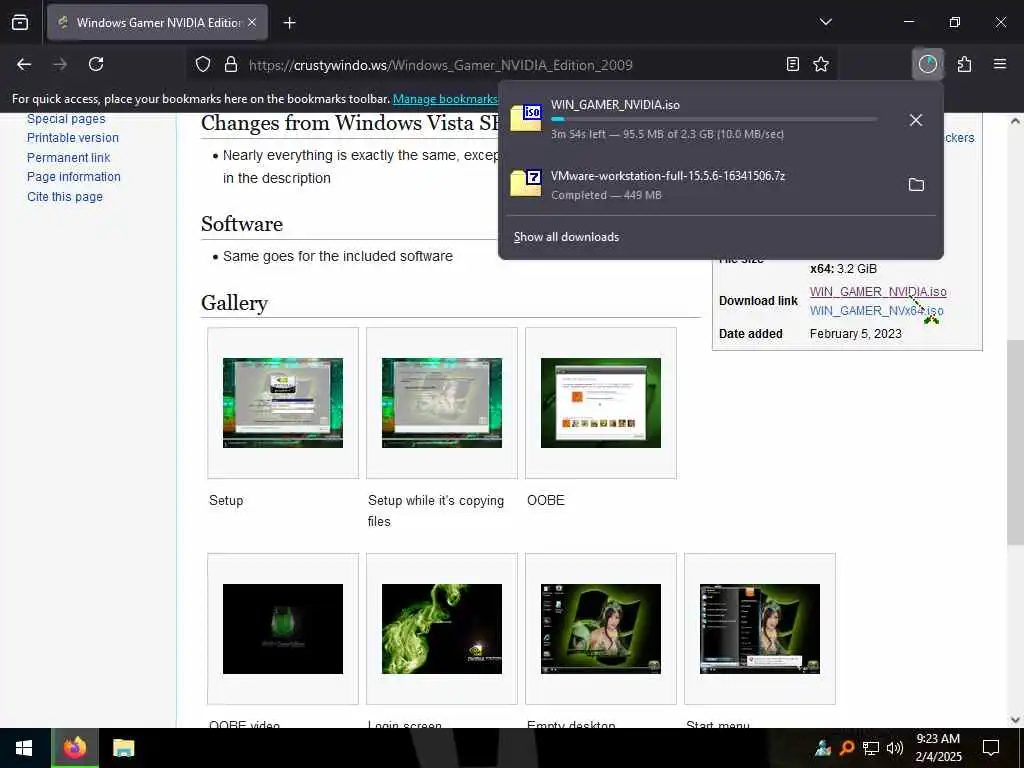Open the volume speaker tray icon
This screenshot has width=1024, height=768.
tap(895, 748)
